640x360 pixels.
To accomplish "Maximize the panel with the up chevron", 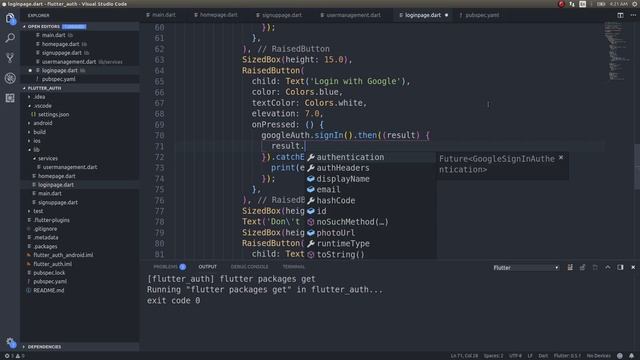I will tap(608, 267).
